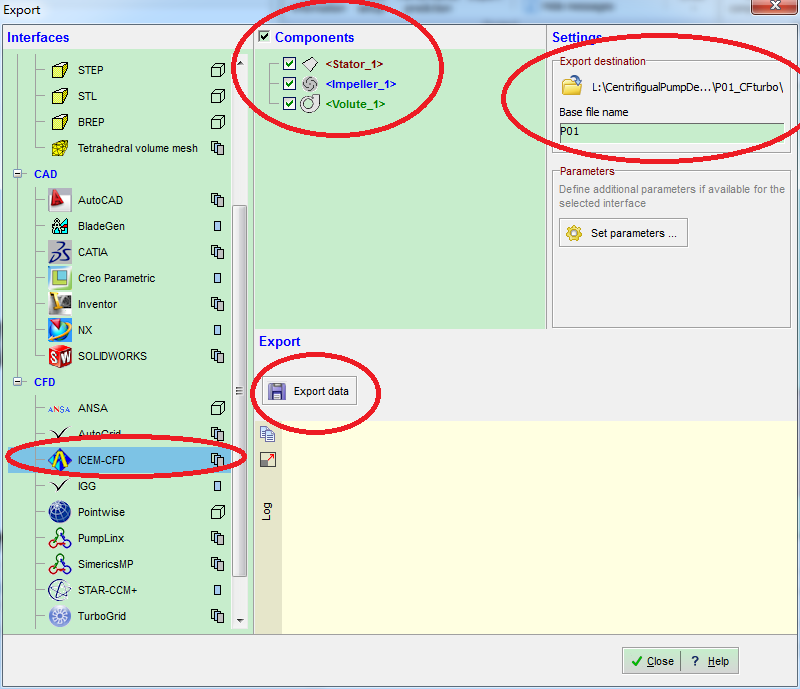Click the single-part icon beside NX
This screenshot has height=689, width=800.
217,330
